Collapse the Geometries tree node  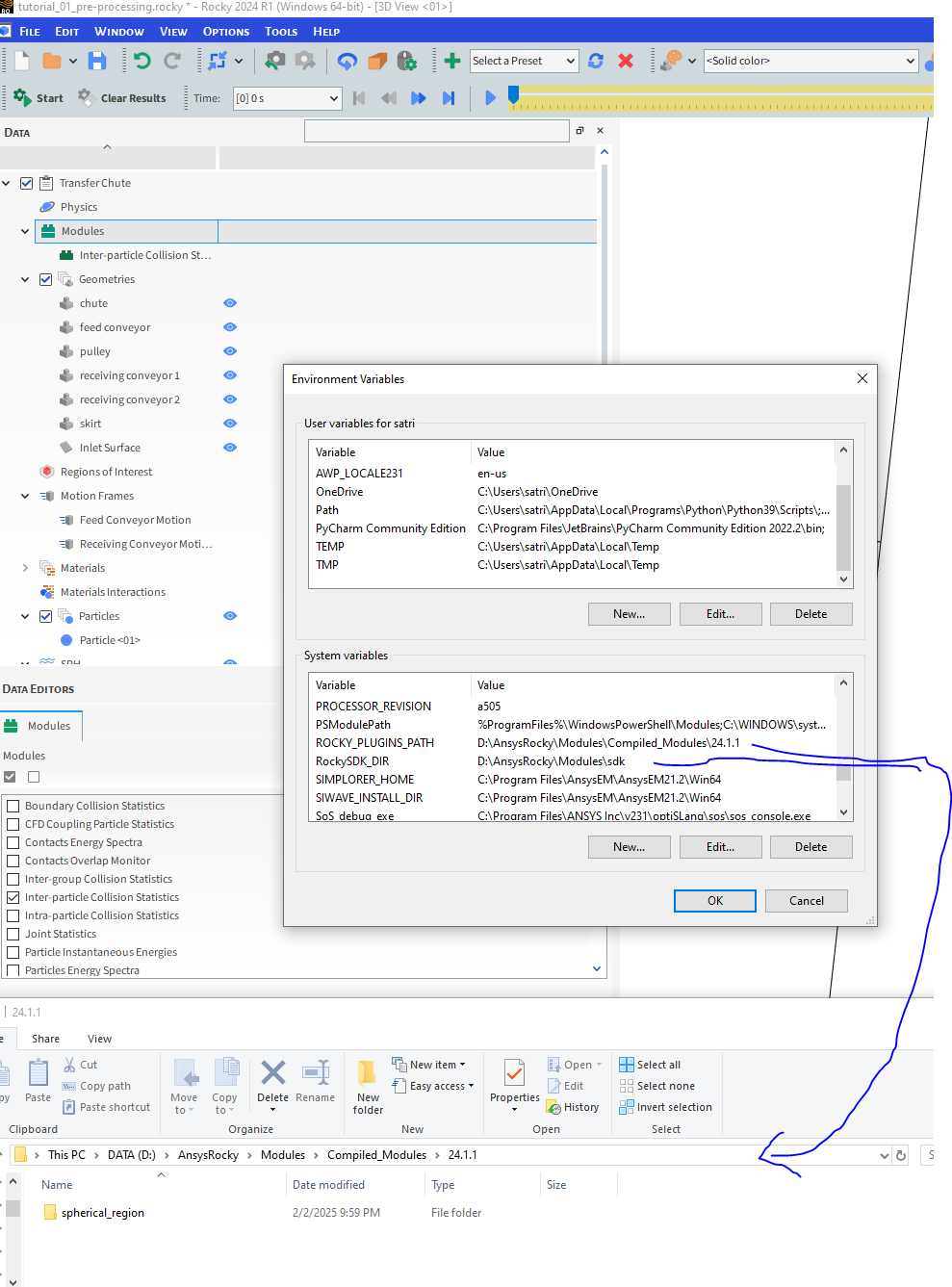click(x=25, y=279)
